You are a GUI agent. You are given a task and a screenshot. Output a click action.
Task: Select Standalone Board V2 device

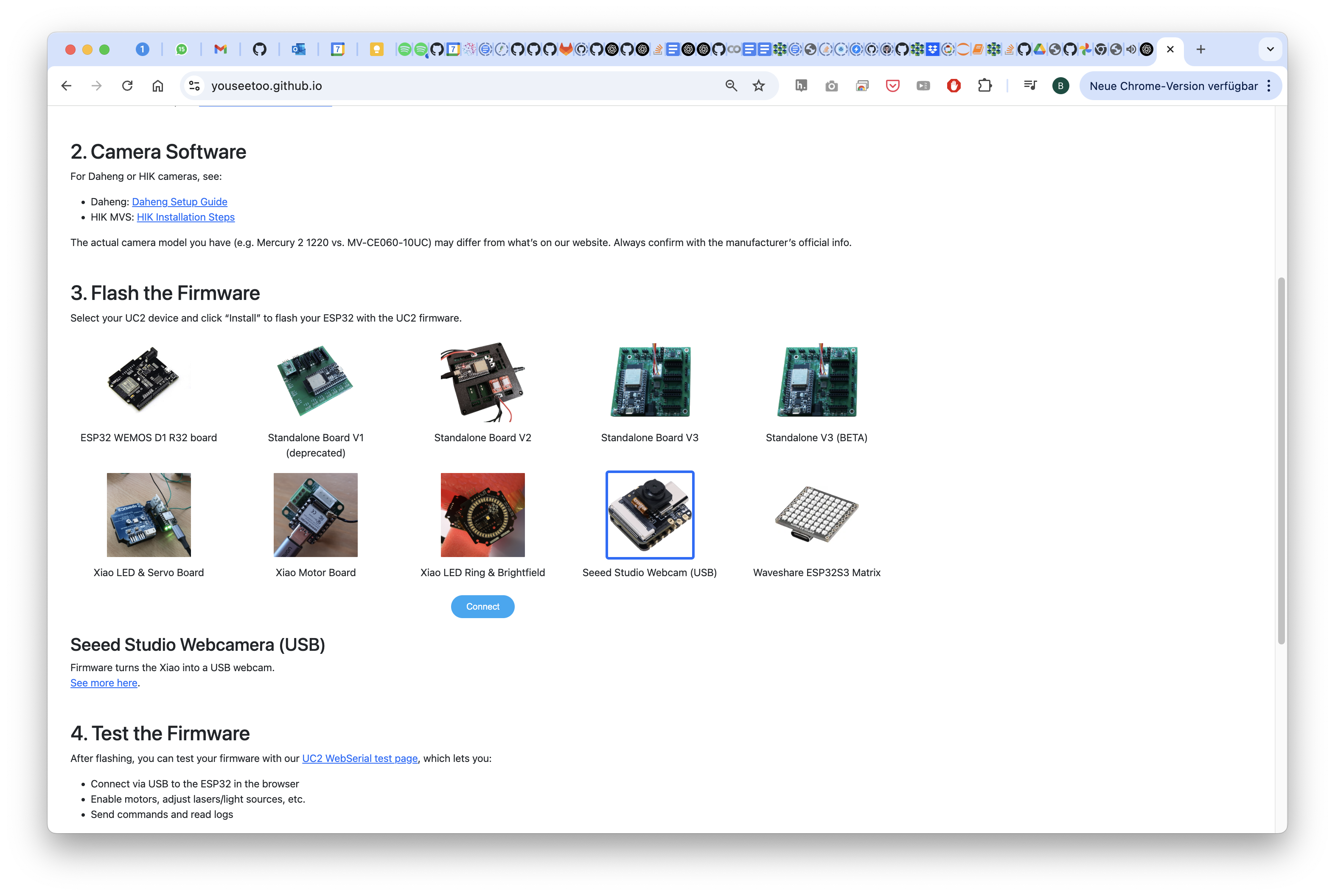coord(482,382)
